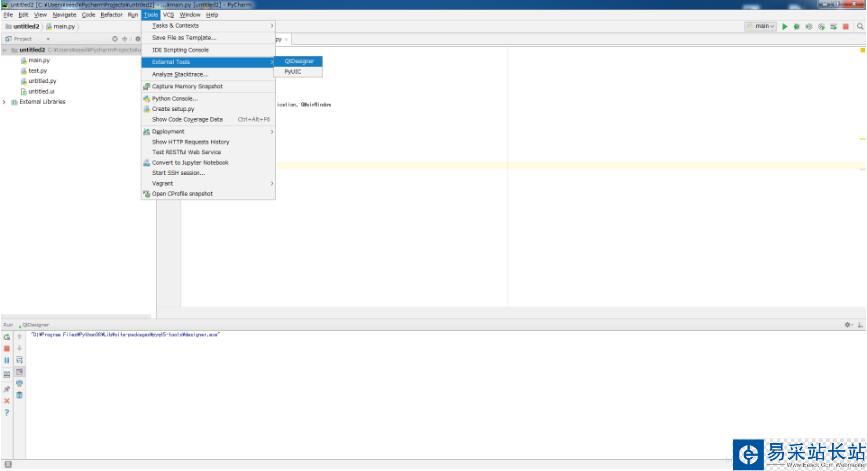Open the Window menu
Screen dimensions: 867x471
pos(190,15)
